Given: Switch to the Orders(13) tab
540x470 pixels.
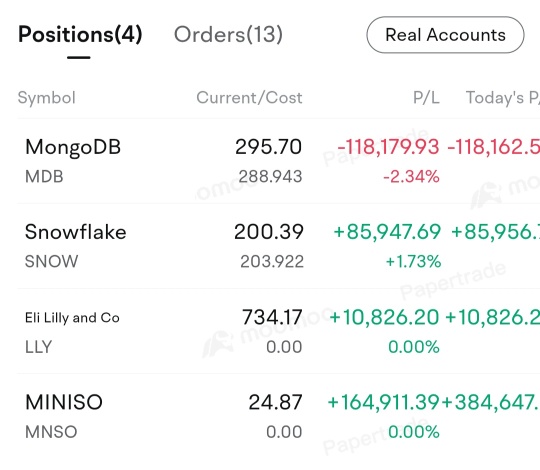Looking at the screenshot, I should 228,35.
